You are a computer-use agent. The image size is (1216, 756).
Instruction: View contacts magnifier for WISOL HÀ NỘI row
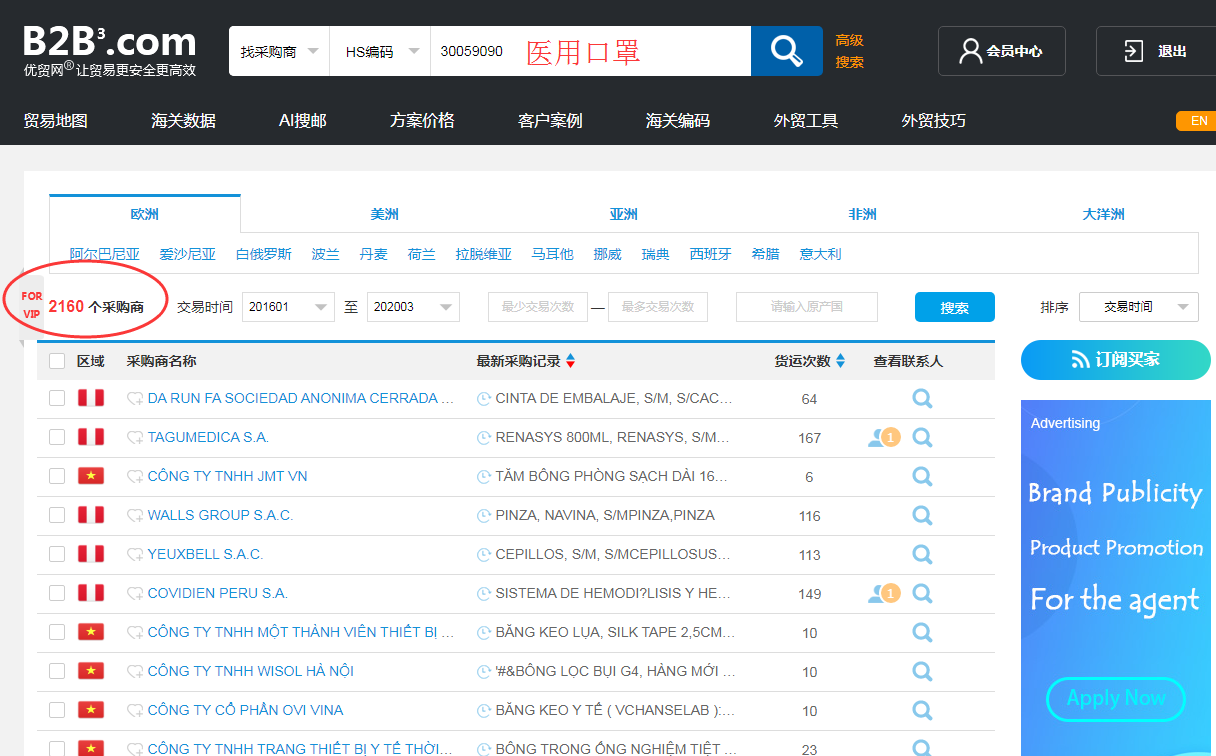(922, 671)
